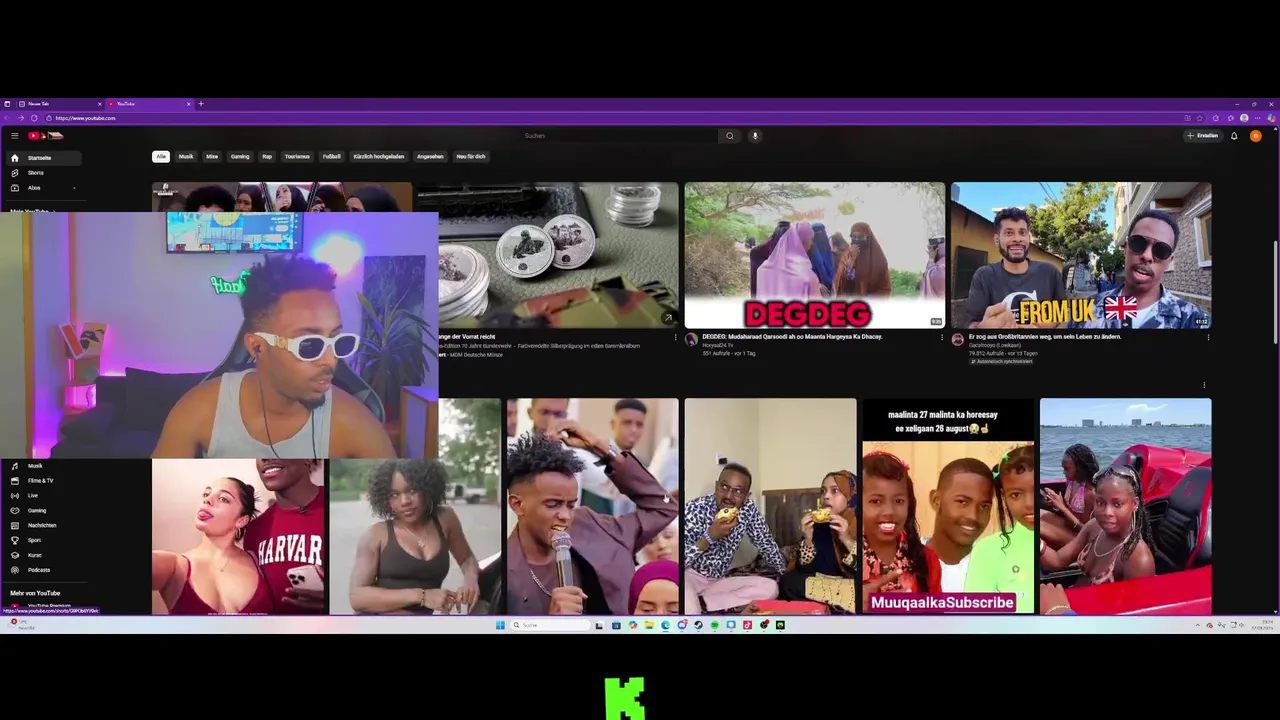Open Kurse in the sidebar
Screen dimensions: 1280x720
42,555
